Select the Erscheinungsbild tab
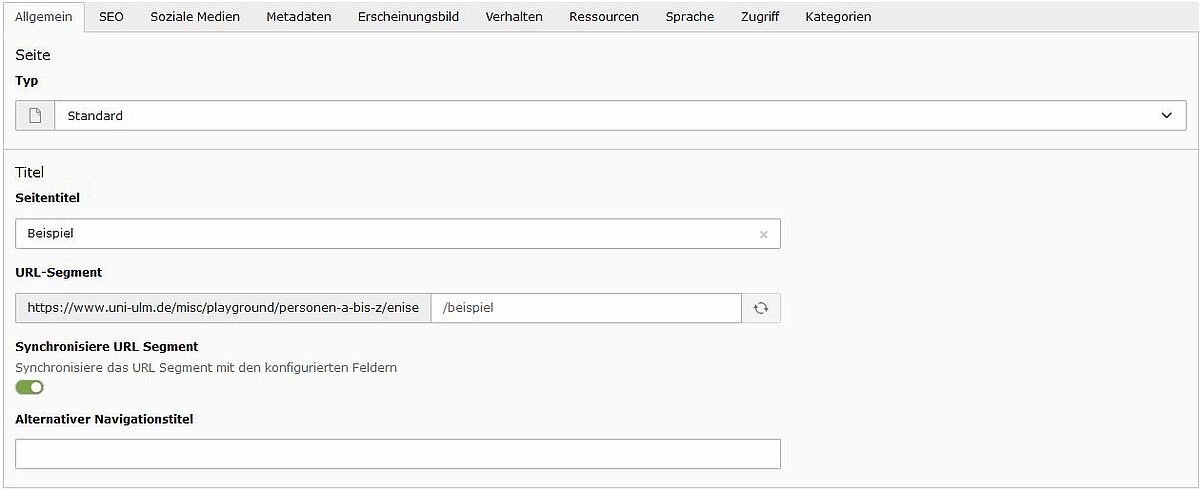 click(408, 17)
